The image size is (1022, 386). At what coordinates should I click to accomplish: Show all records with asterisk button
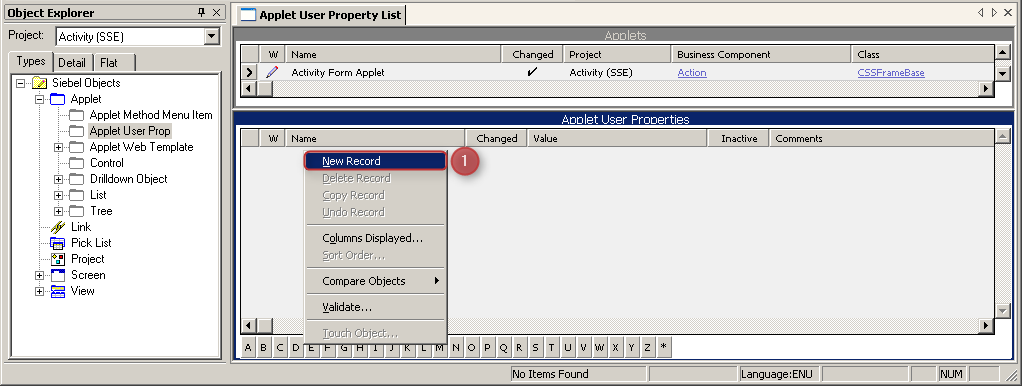coord(664,348)
